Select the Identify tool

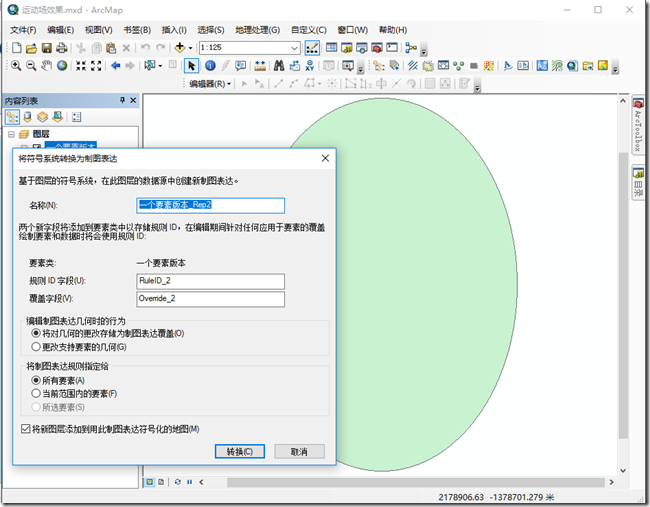(x=211, y=65)
